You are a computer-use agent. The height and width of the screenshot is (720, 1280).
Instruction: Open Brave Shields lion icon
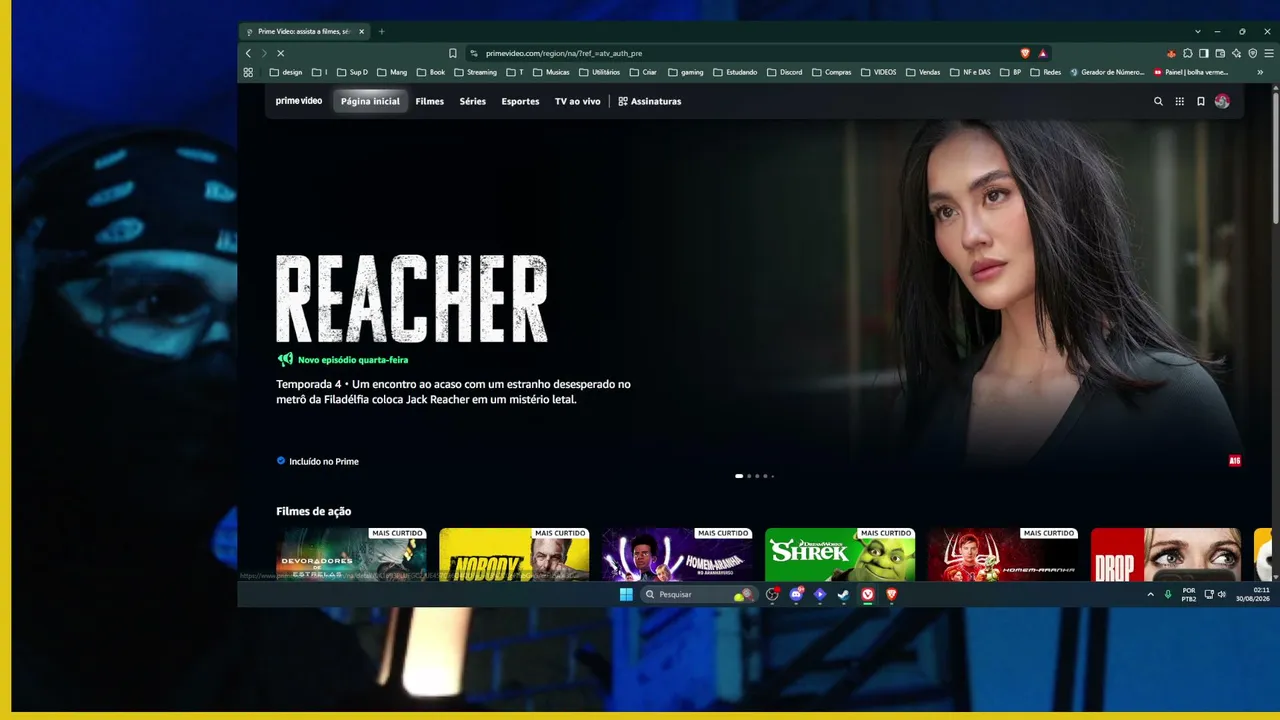click(1025, 53)
